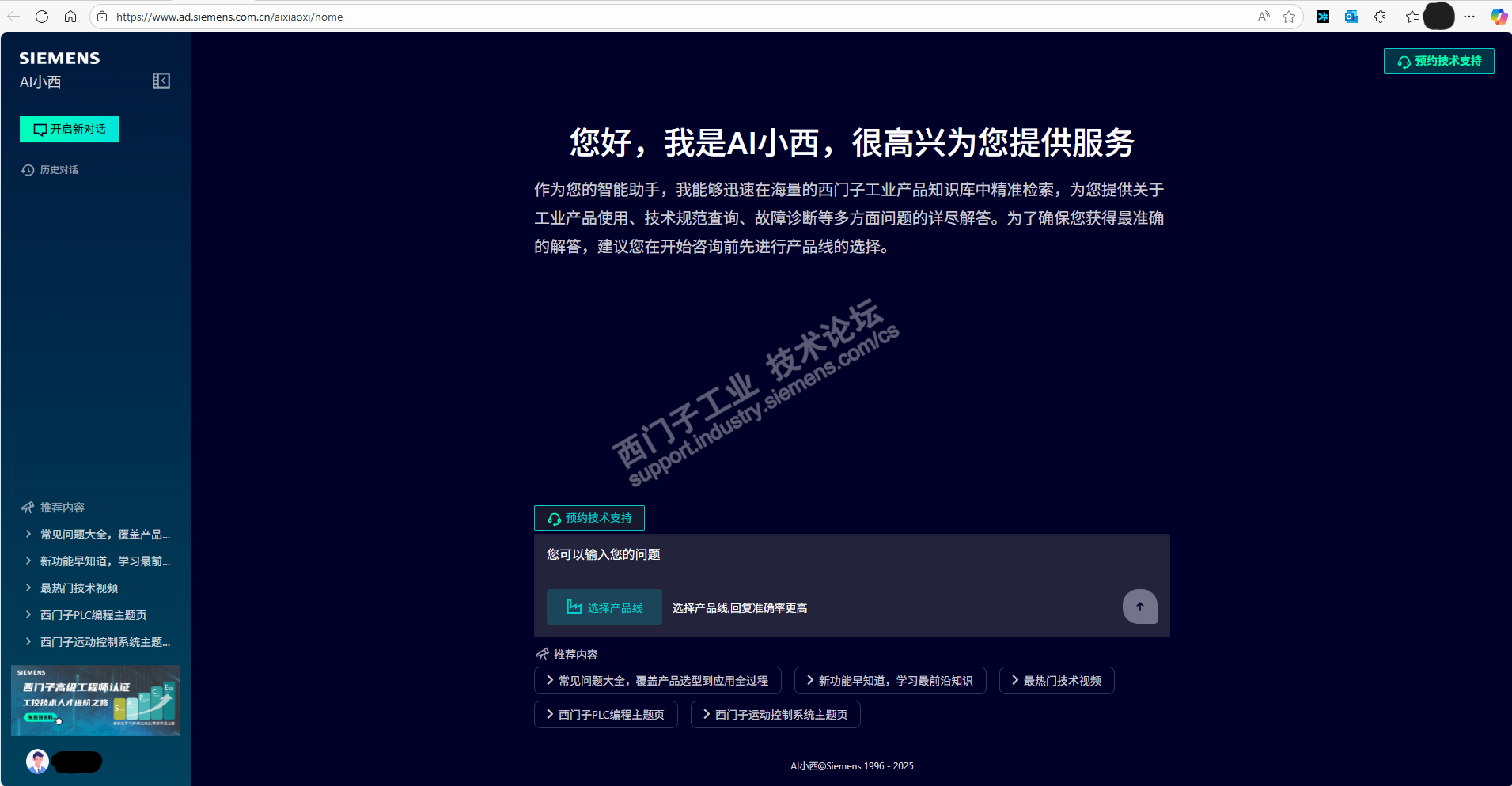Image resolution: width=1512 pixels, height=786 pixels.
Task: Open 常见问题大全，覆盖产品选型到应用全过程 chip
Action: [x=657, y=681]
